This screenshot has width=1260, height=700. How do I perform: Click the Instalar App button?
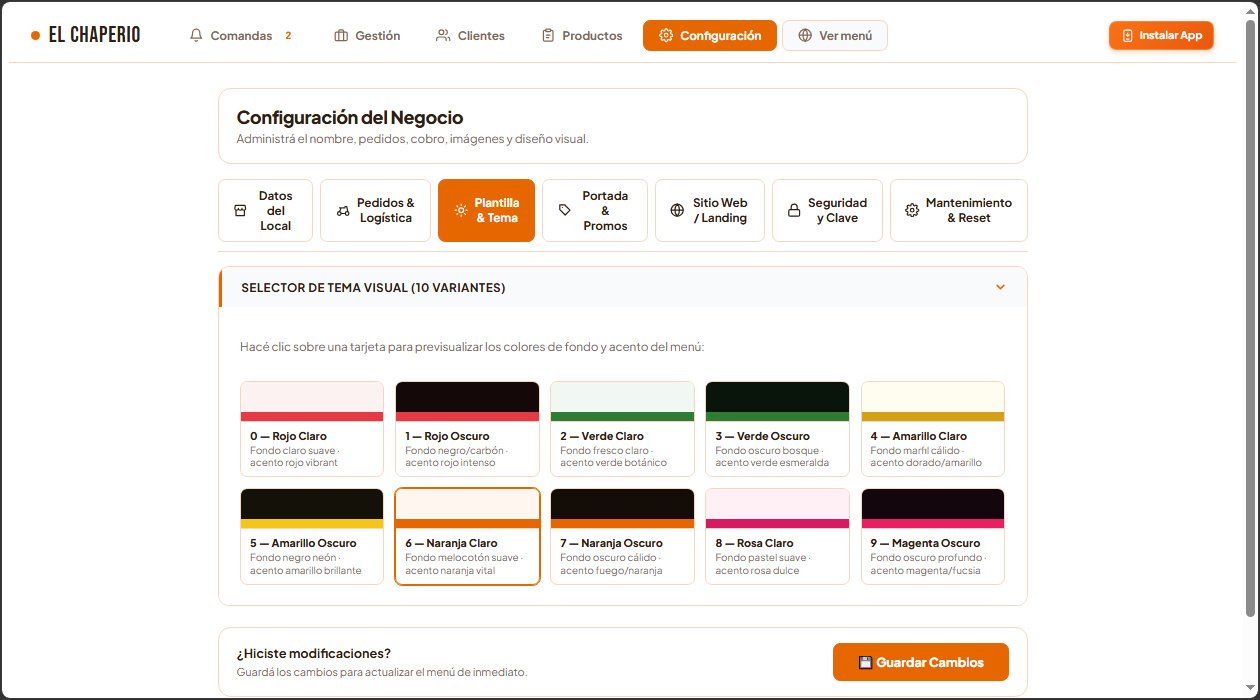point(1161,35)
